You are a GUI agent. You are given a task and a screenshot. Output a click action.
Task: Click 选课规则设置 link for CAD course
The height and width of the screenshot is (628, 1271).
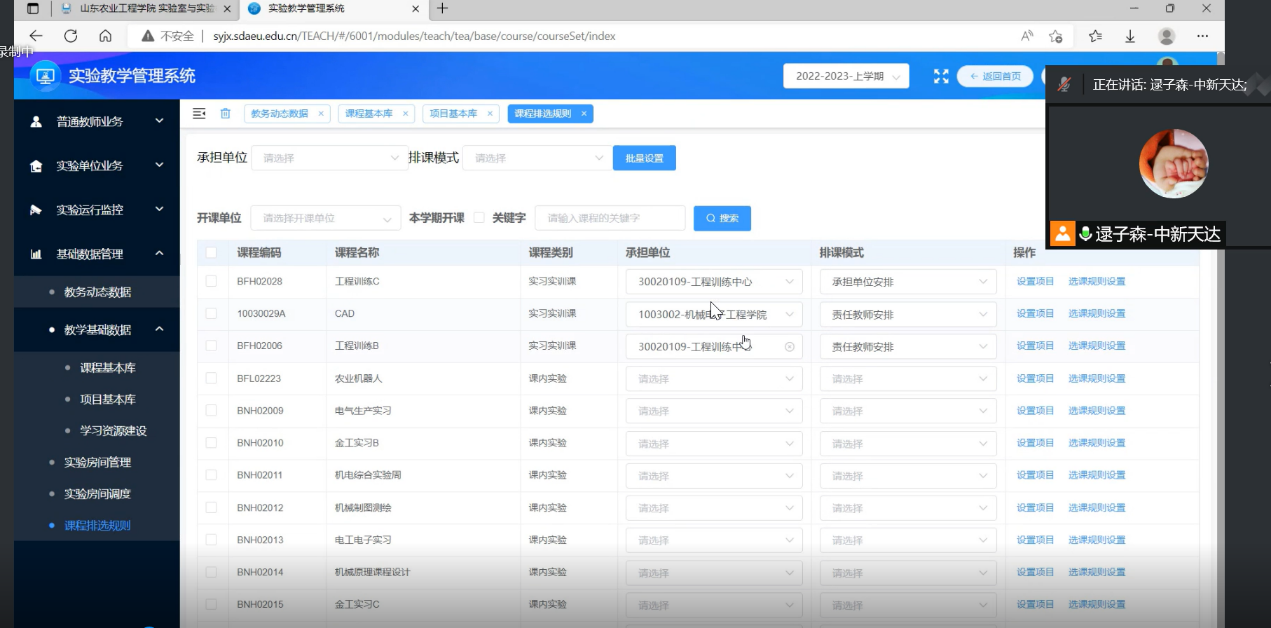pos(1096,314)
